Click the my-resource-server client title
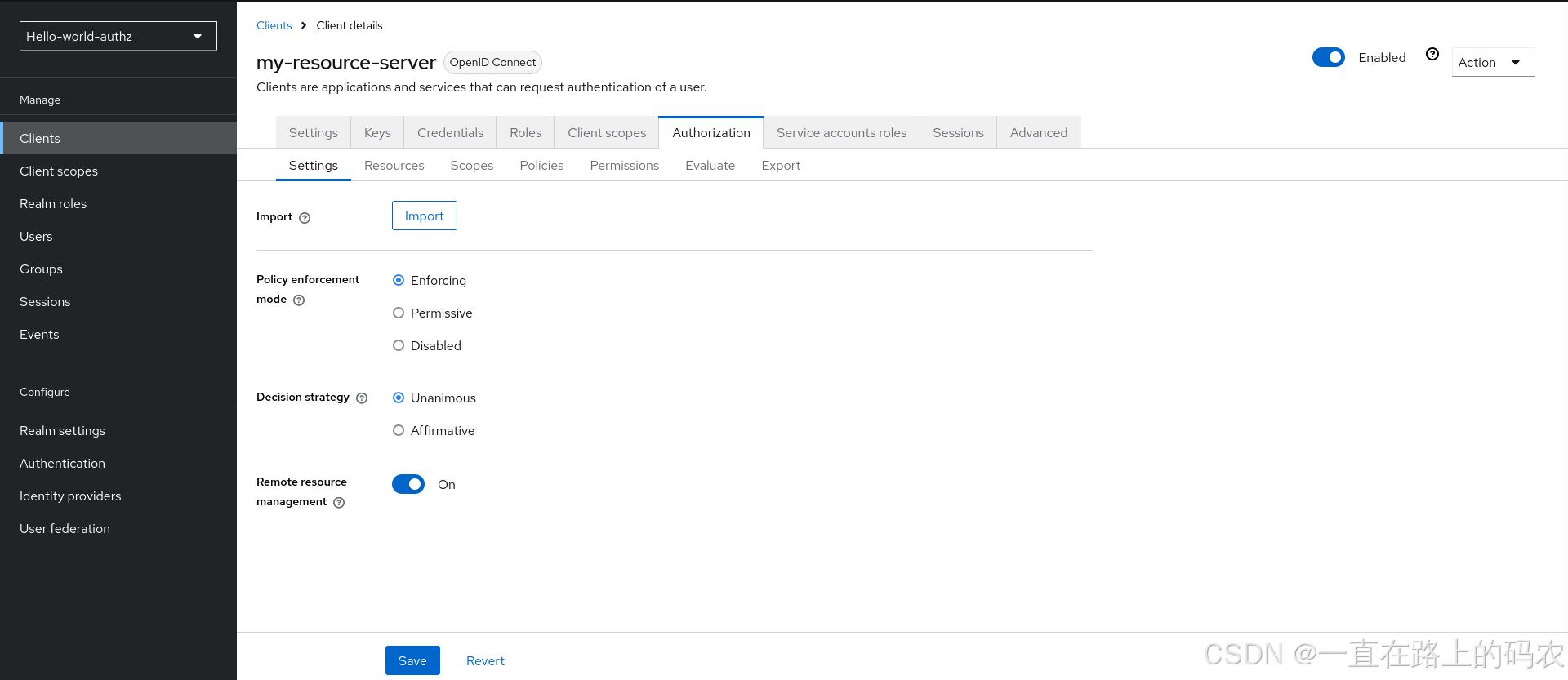This screenshot has height=680, width=1568. click(x=346, y=63)
